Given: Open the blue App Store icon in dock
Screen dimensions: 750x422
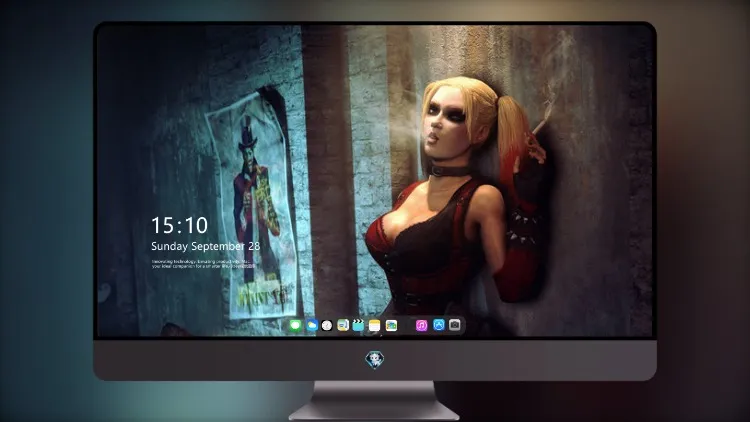Looking at the screenshot, I should click(439, 325).
